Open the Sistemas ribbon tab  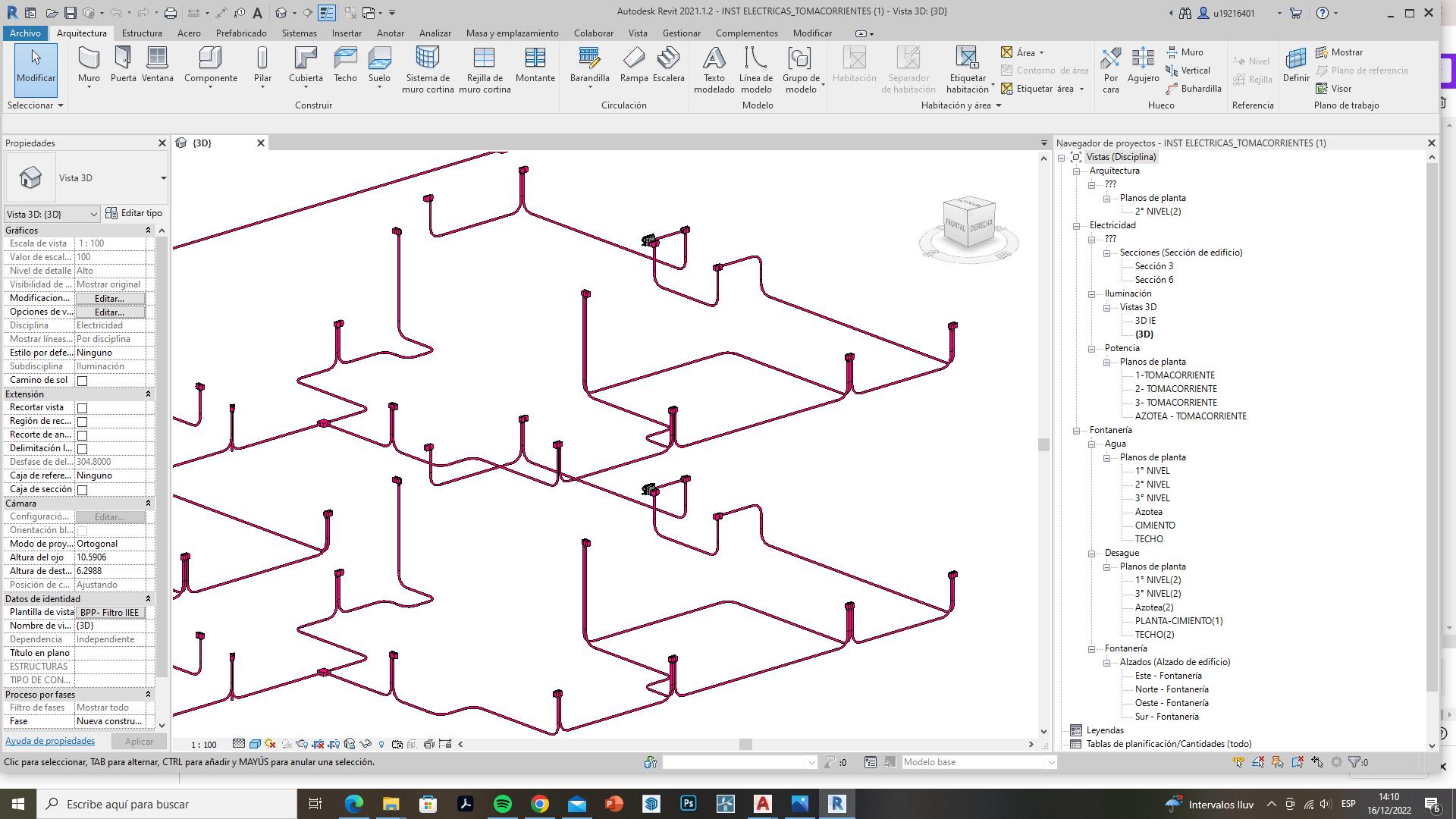299,33
